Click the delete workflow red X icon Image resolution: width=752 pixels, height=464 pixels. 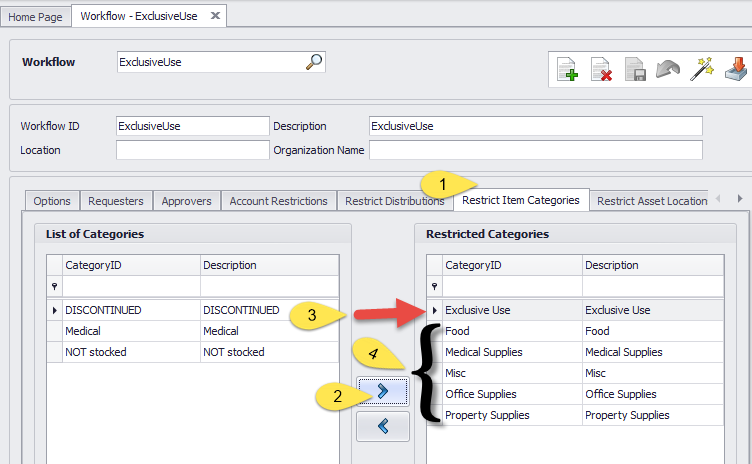[x=601, y=70]
